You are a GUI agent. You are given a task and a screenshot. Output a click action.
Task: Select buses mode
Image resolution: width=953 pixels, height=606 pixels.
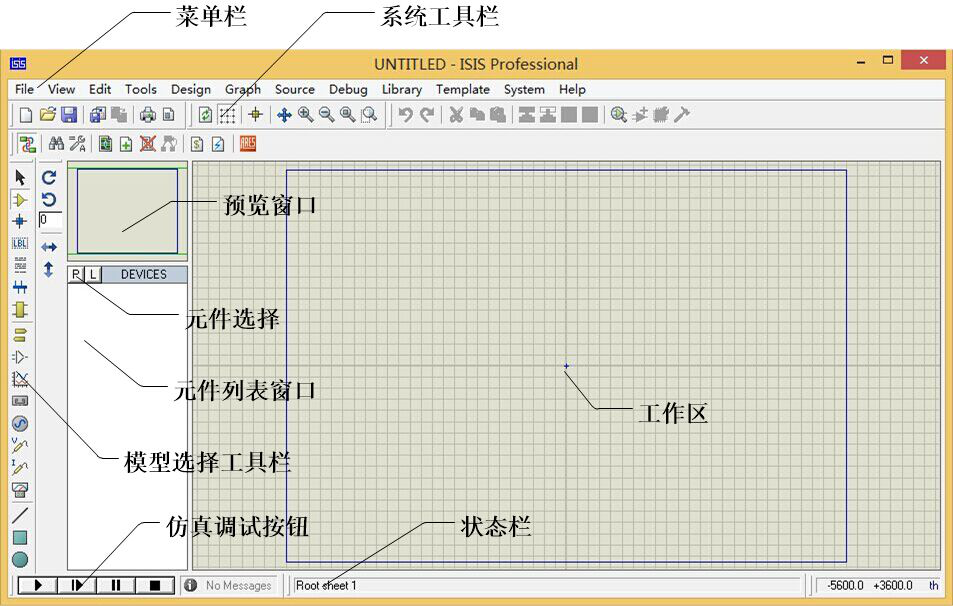coord(20,287)
